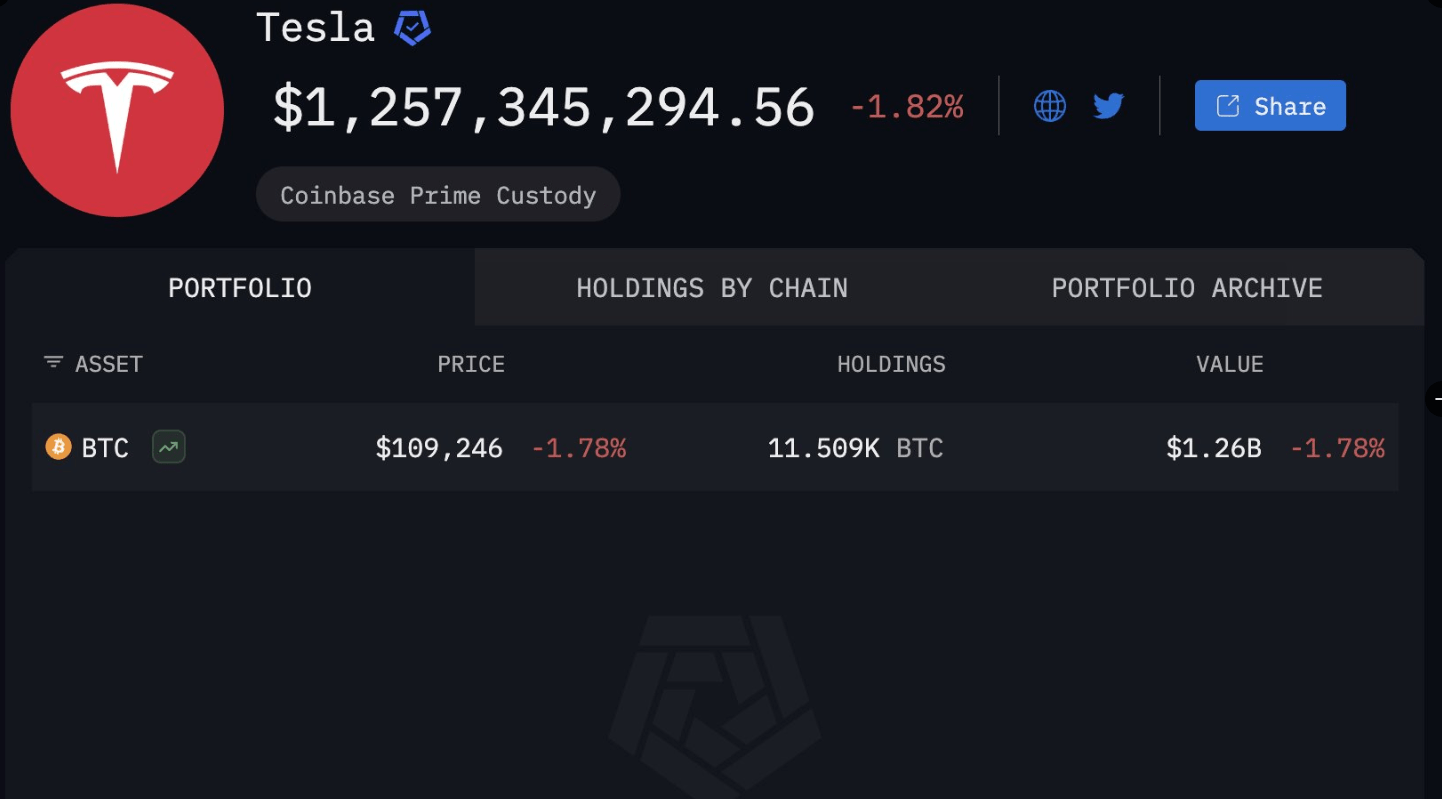Sort by the ASSET column header
Viewport: 1442px width, 799px height.
click(x=109, y=364)
